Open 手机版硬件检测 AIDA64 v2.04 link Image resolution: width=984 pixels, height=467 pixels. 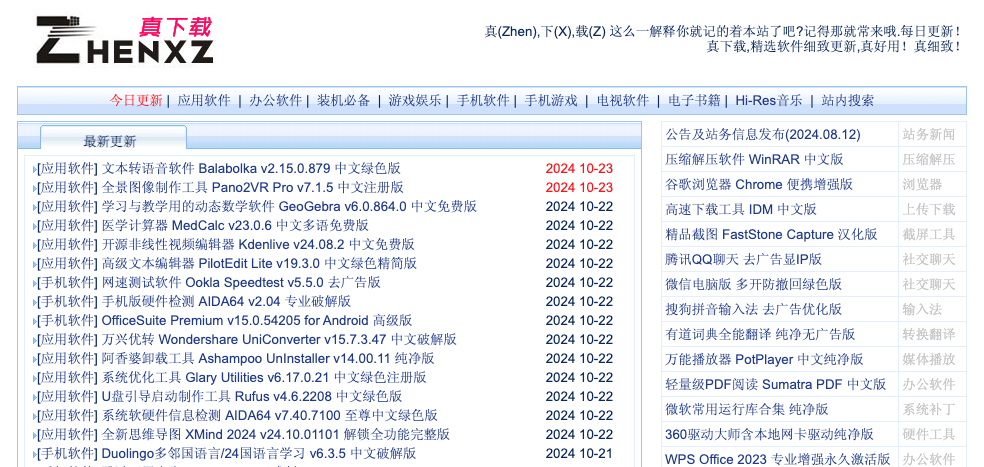[x=227, y=301]
